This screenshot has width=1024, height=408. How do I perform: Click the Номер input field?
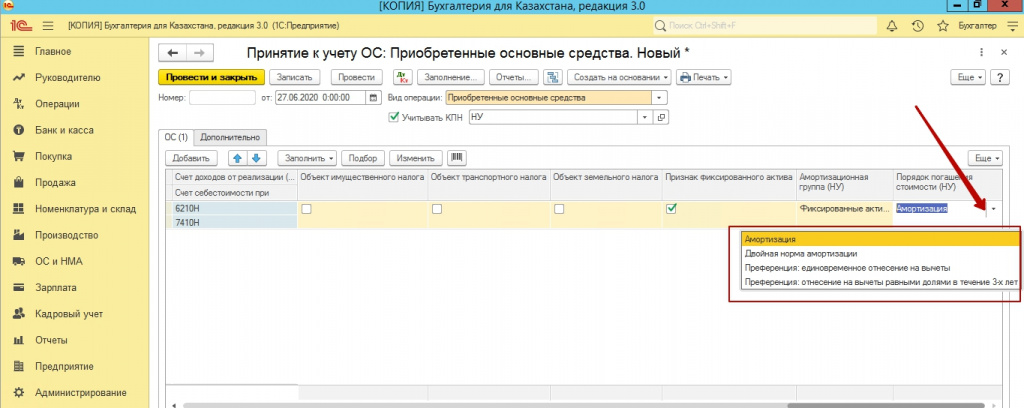[x=222, y=98]
